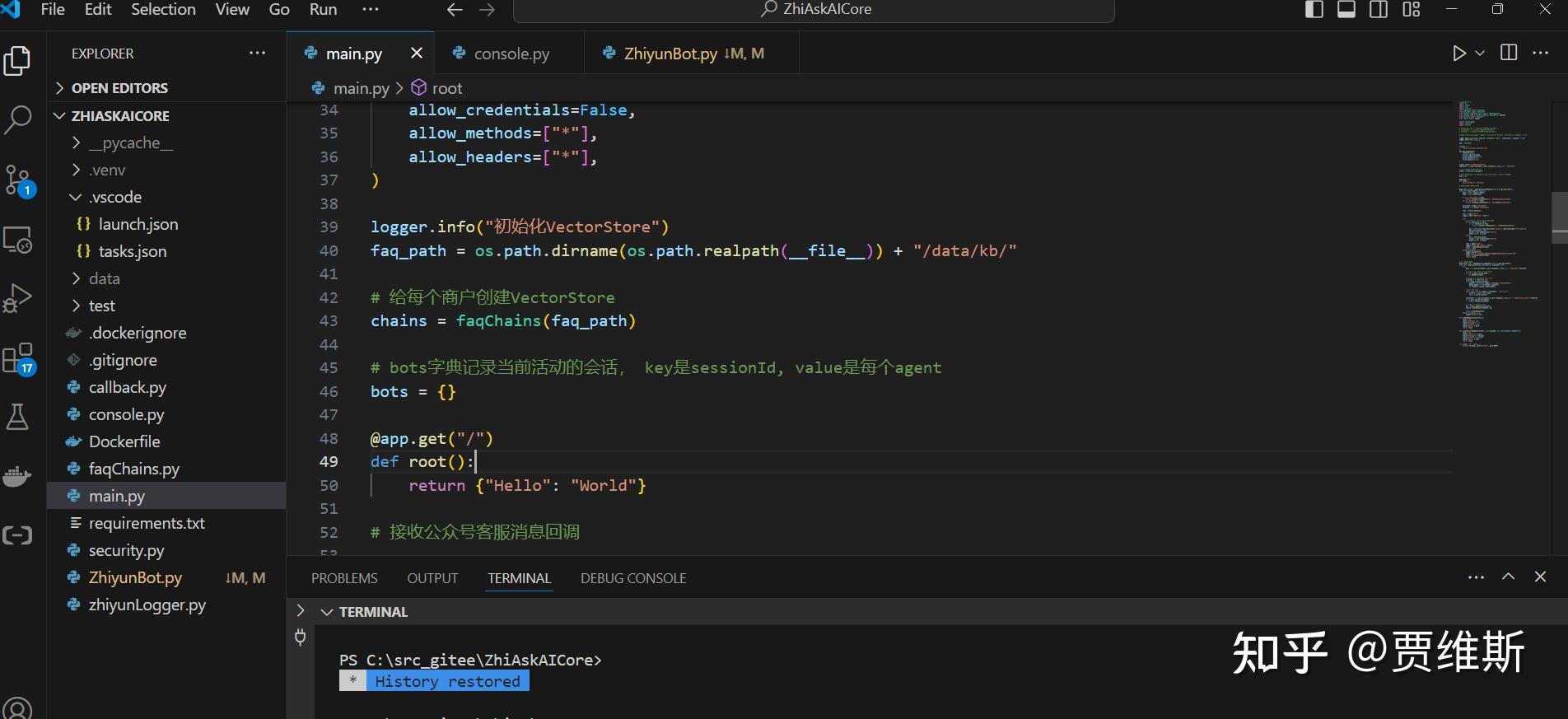Viewport: 1568px width, 719px height.
Task: Close the main.py editor tab
Action: [x=417, y=53]
